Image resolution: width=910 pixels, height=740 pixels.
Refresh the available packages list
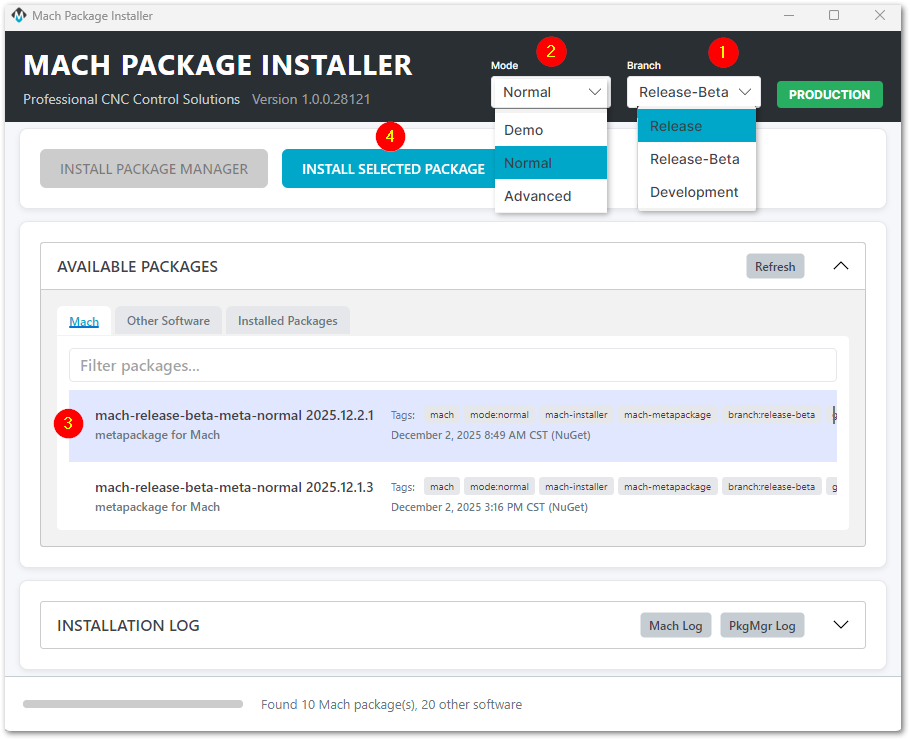click(775, 266)
